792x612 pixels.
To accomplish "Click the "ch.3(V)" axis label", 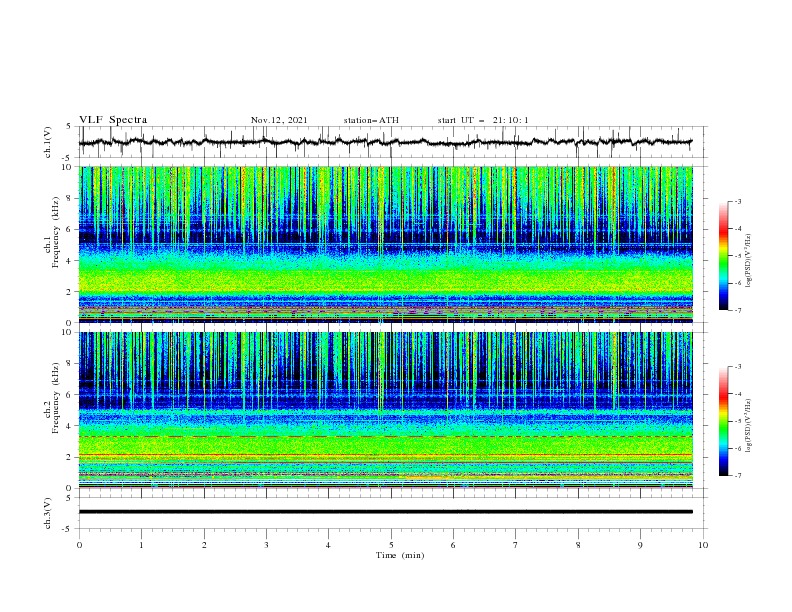I will [x=48, y=513].
